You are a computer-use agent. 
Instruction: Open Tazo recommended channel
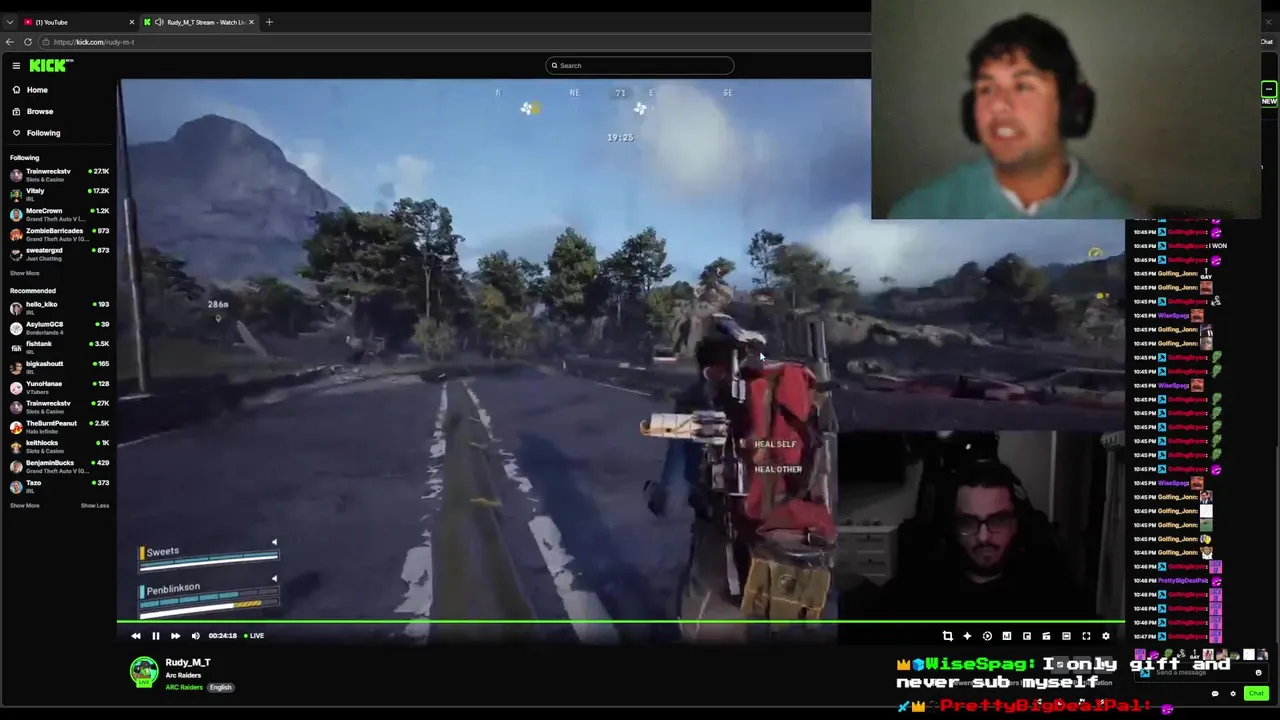pyautogui.click(x=60, y=486)
